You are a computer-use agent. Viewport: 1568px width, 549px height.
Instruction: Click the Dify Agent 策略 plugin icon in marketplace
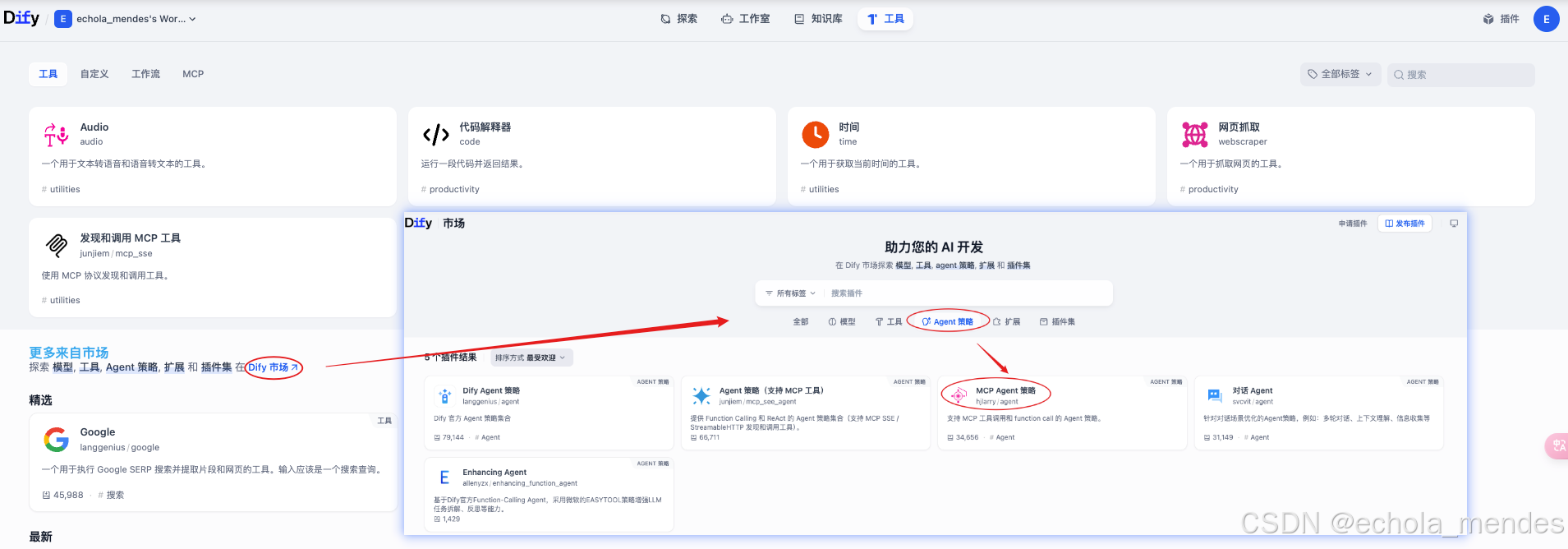[444, 396]
